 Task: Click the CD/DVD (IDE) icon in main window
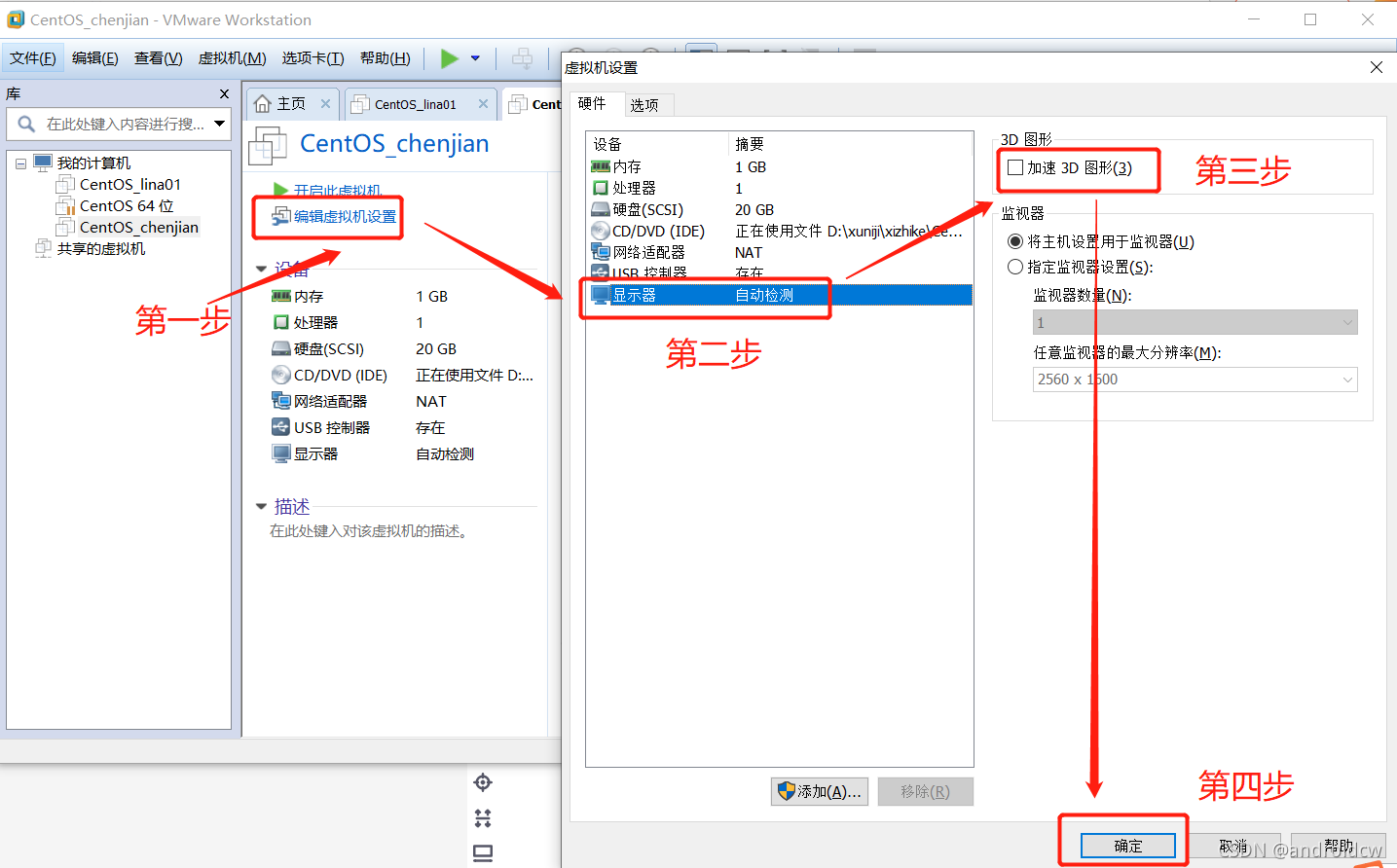[281, 376]
